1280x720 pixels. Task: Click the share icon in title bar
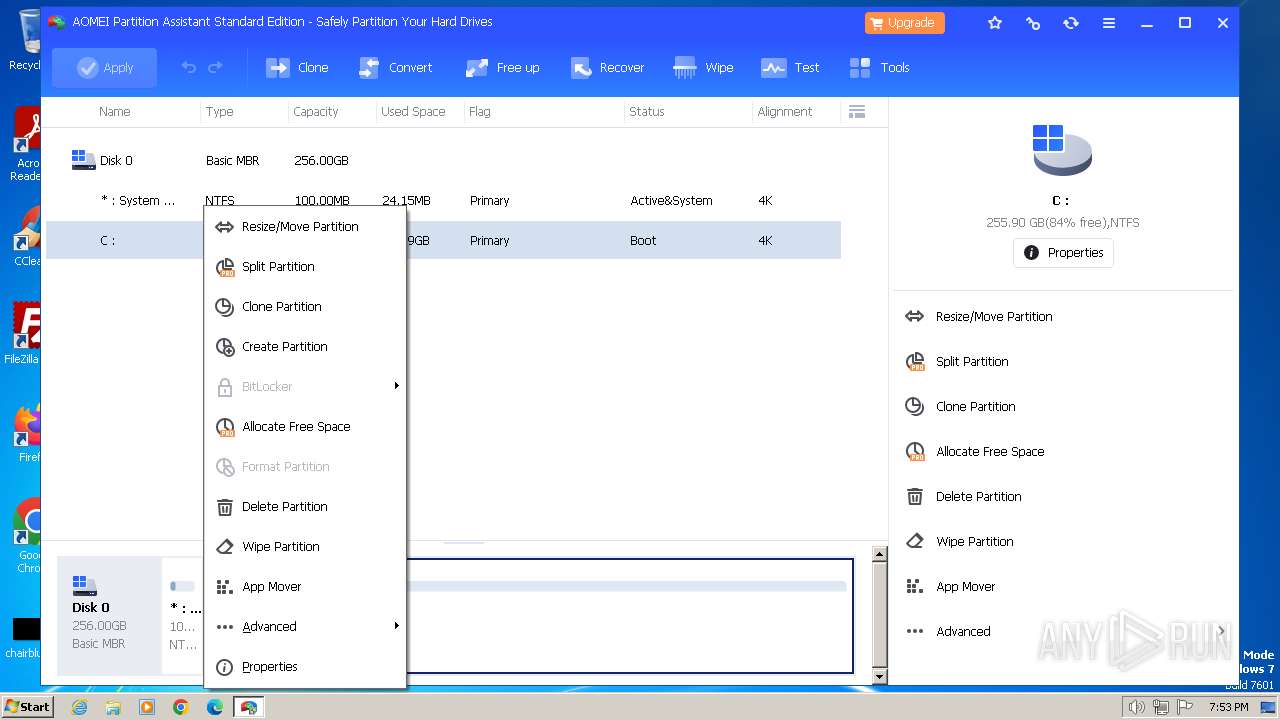point(1033,23)
